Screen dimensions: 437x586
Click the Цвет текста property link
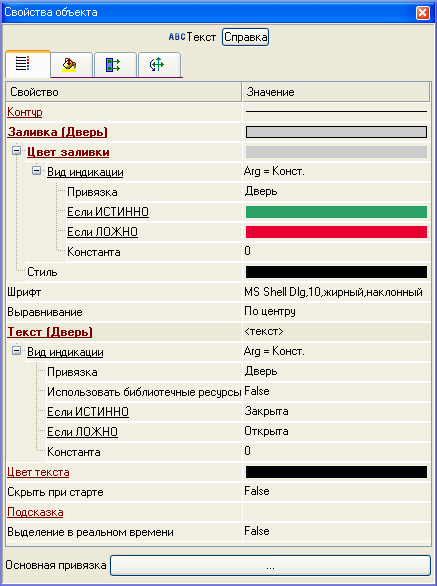tap(38, 472)
